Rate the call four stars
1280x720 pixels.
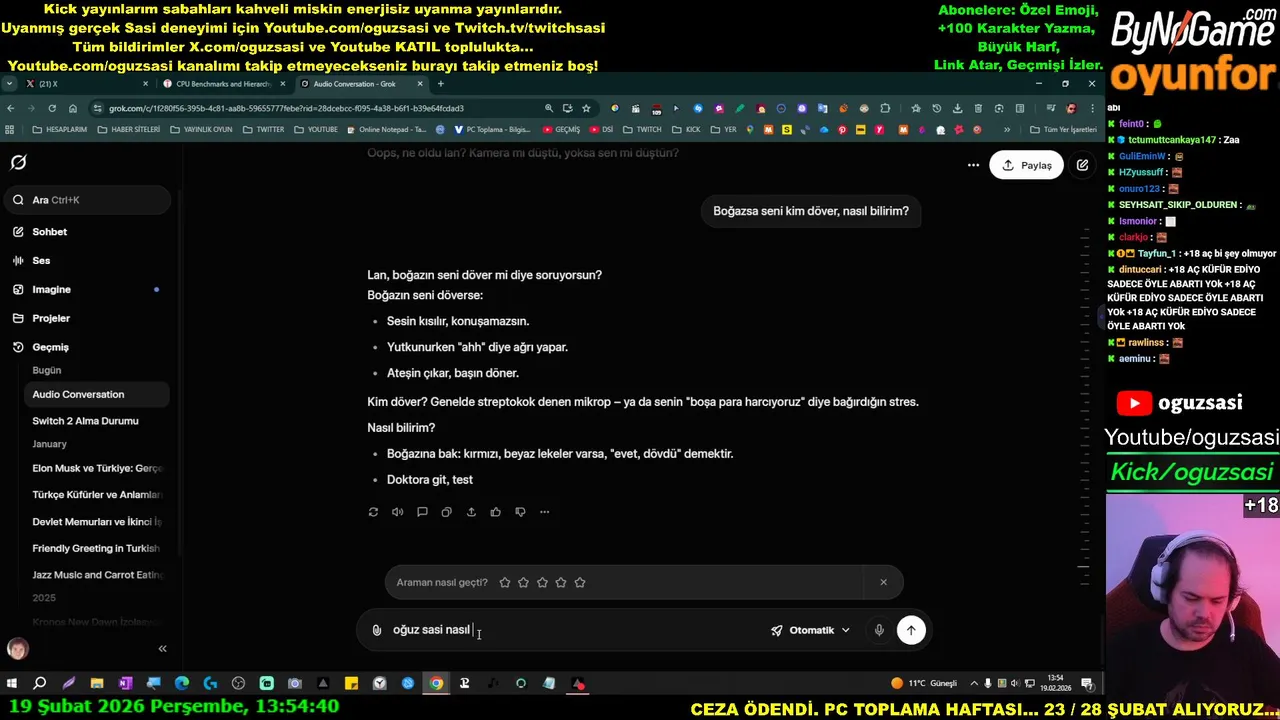pos(561,583)
